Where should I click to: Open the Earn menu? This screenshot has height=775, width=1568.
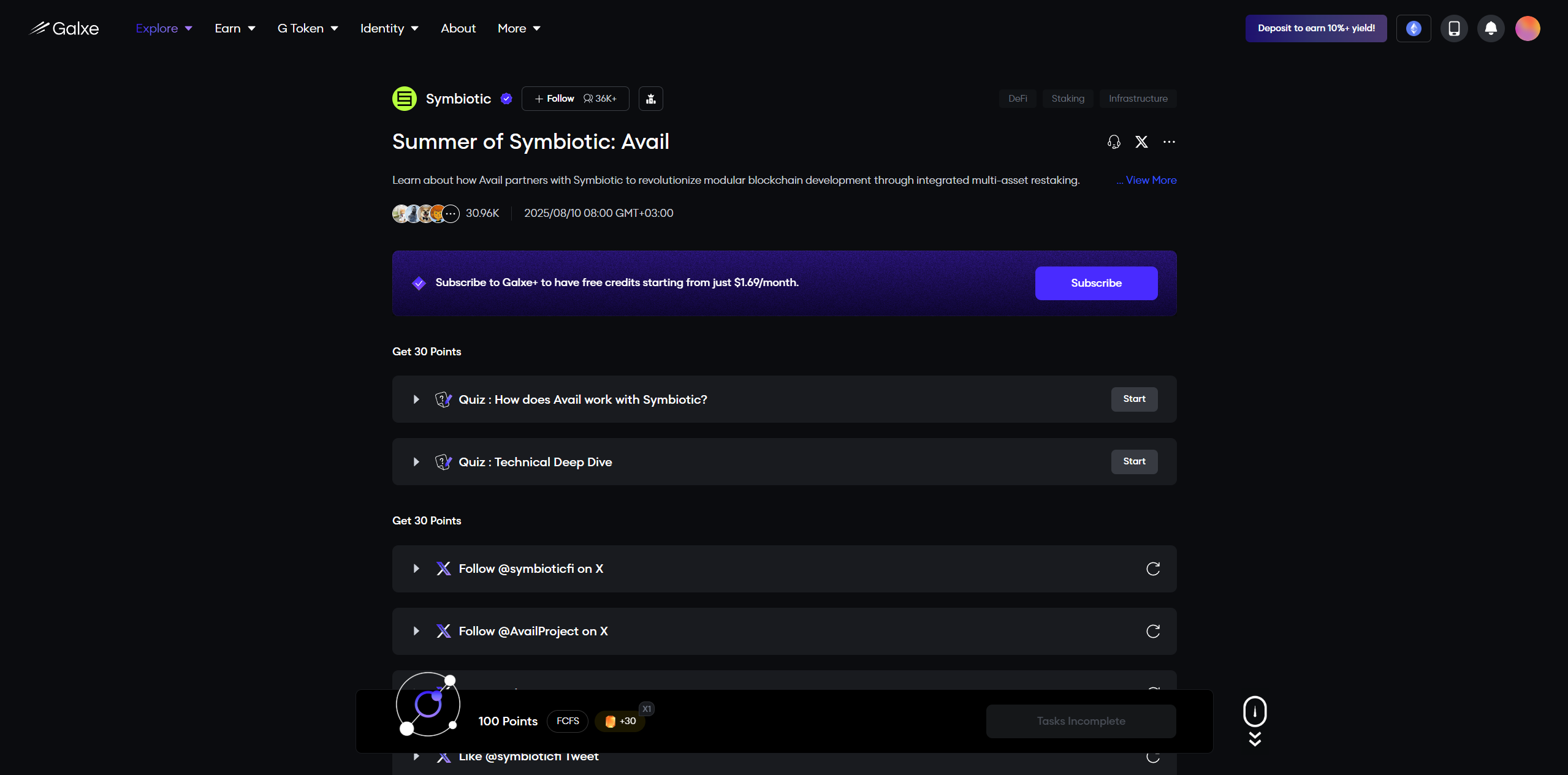click(x=235, y=29)
